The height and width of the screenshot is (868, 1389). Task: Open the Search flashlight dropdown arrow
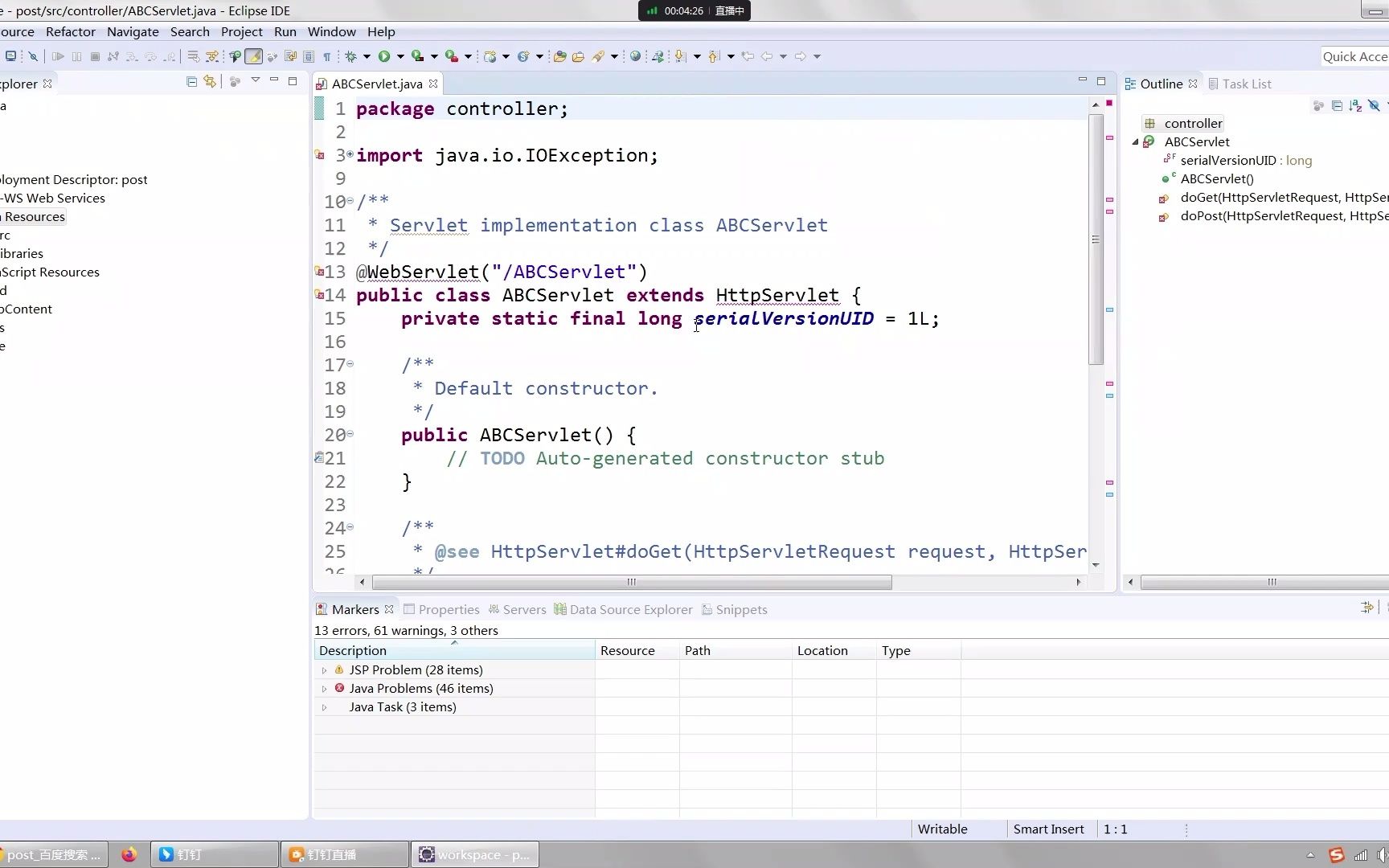pyautogui.click(x=614, y=56)
